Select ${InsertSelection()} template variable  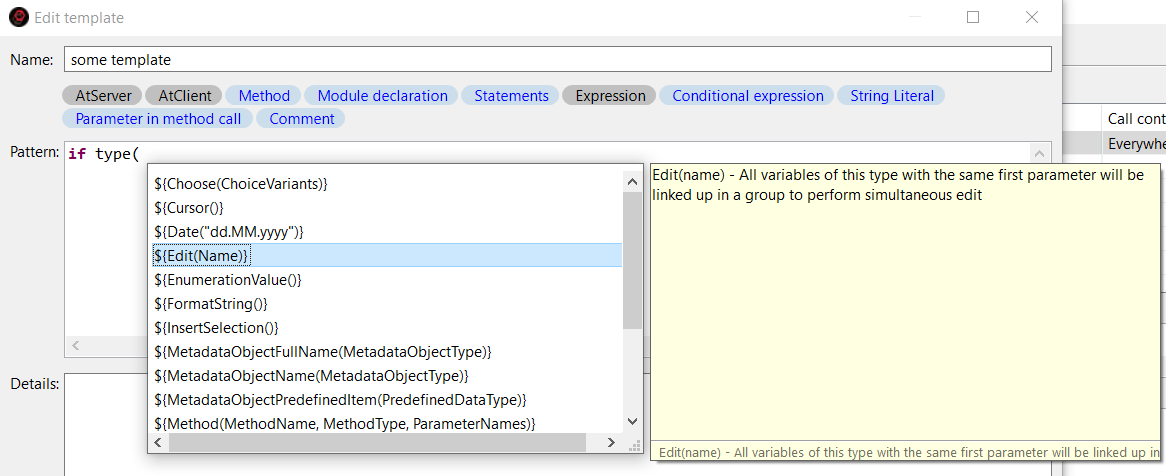(x=217, y=328)
